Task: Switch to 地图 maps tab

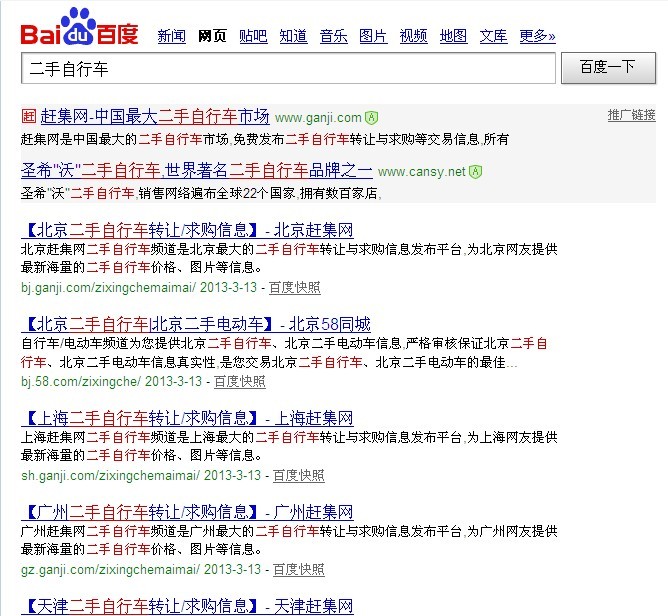Action: (x=453, y=36)
